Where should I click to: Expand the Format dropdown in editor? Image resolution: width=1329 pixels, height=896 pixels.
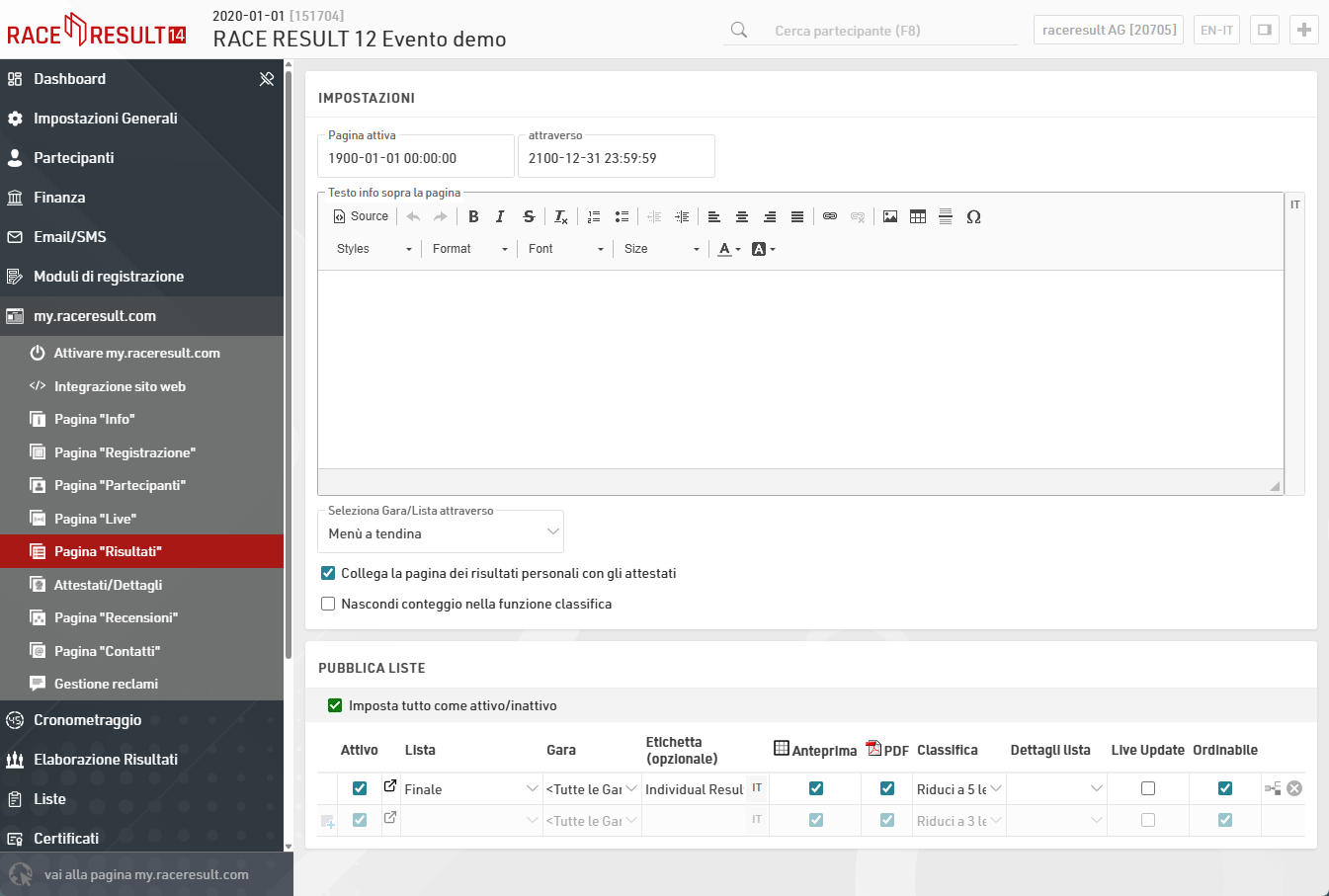click(469, 249)
